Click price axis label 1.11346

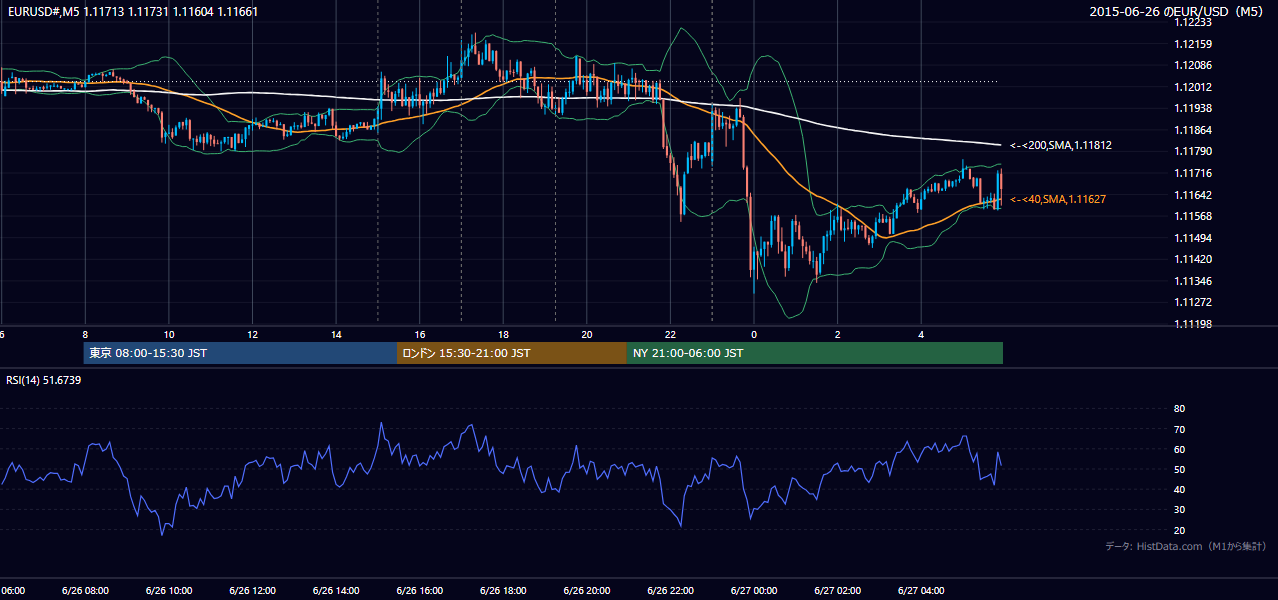tap(1193, 281)
